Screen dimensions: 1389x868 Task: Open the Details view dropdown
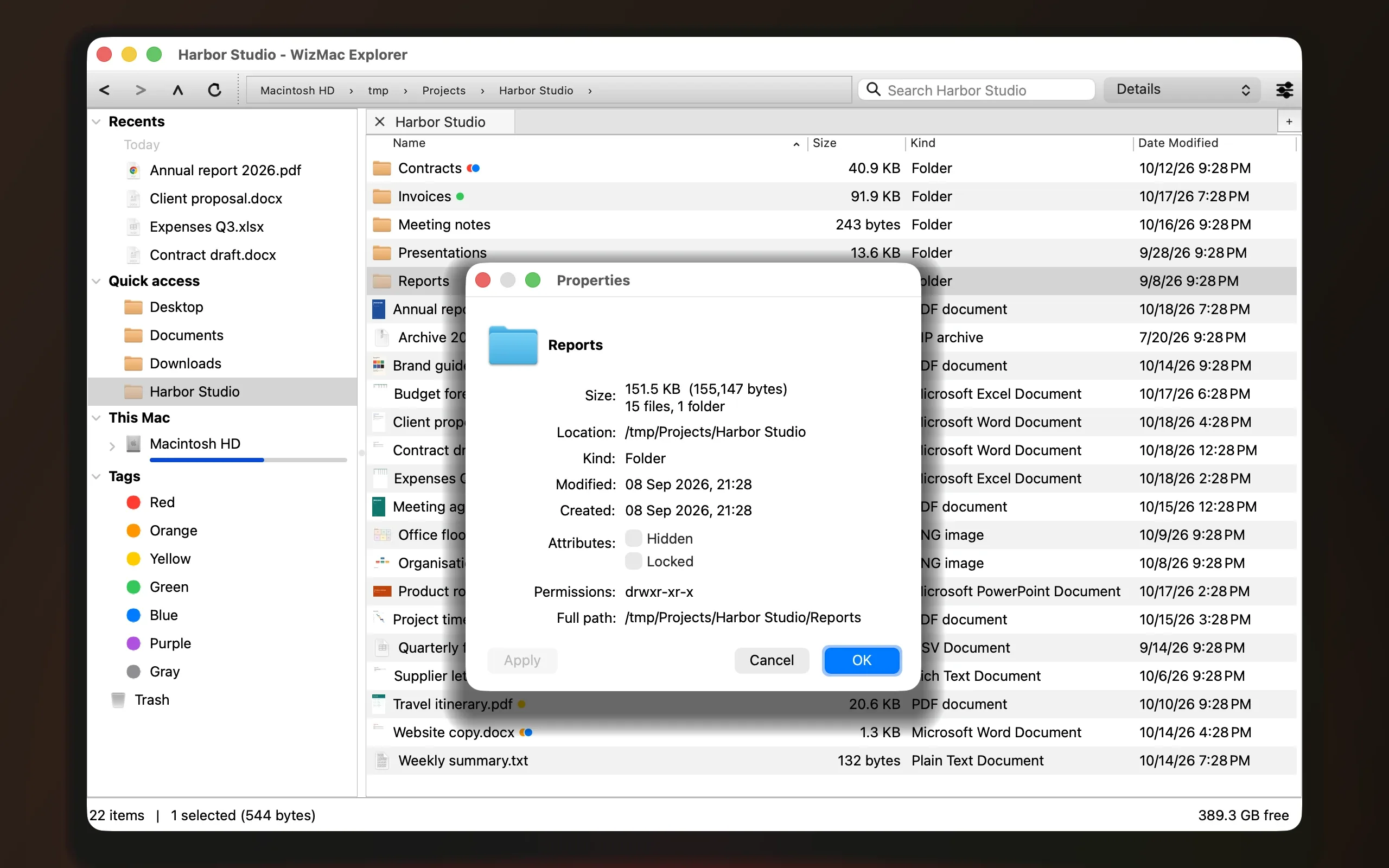pos(1182,90)
